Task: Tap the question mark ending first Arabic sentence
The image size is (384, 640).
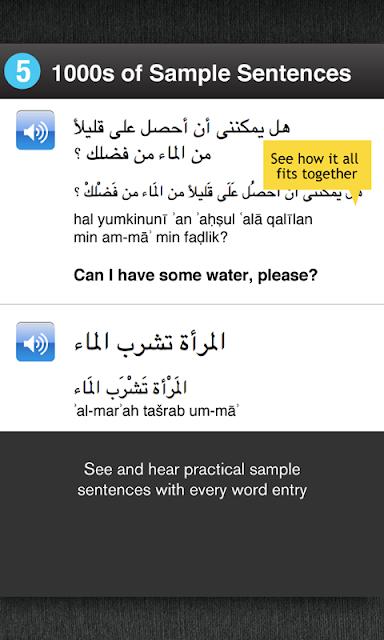Action: pos(79,155)
